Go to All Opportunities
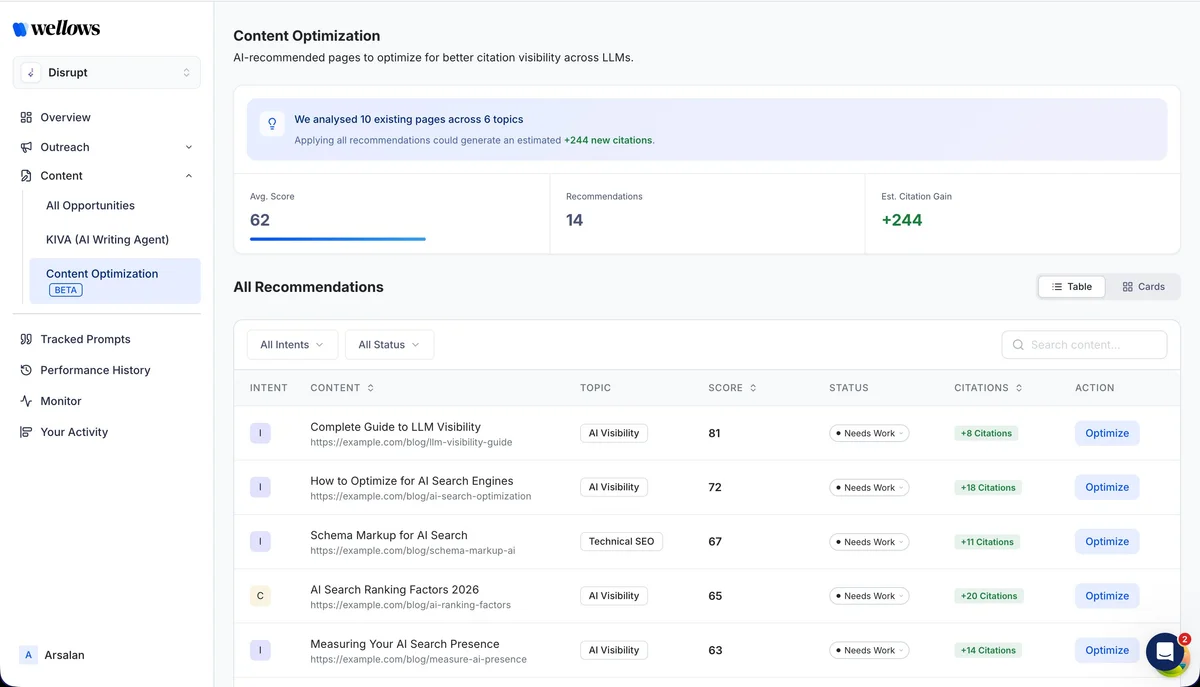This screenshot has width=1200, height=687. (x=90, y=206)
